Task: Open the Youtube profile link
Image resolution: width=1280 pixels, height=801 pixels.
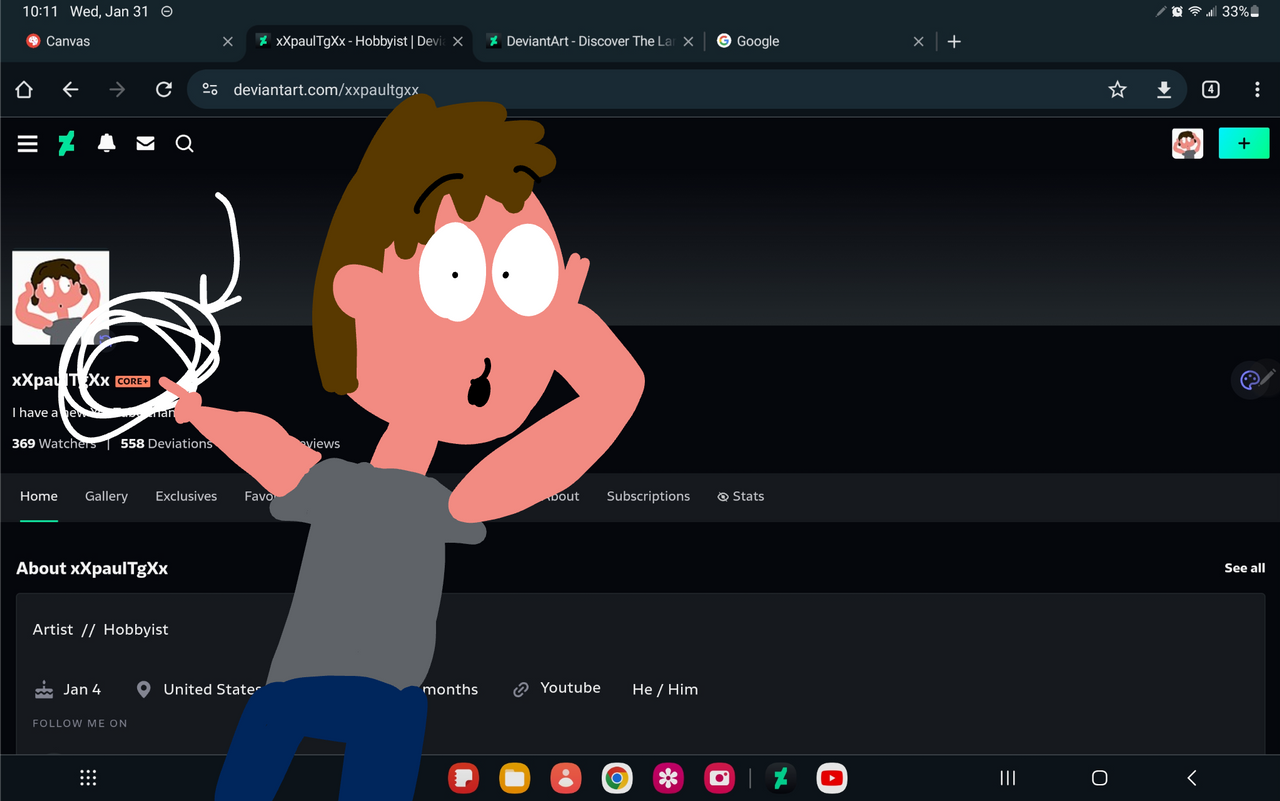Action: tap(569, 688)
